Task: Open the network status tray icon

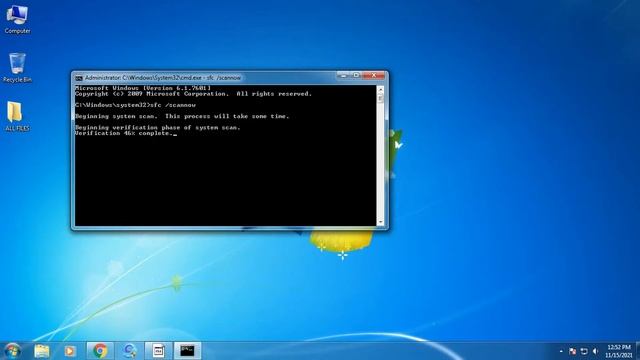Action: tap(584, 351)
